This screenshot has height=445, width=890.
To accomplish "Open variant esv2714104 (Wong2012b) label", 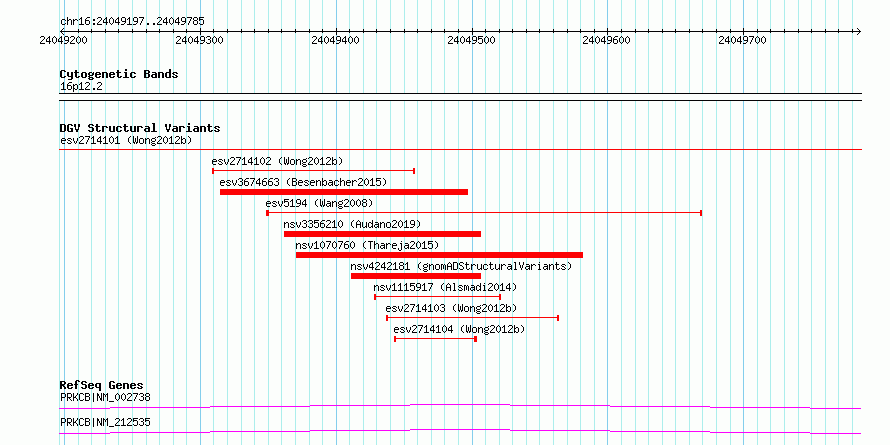I will [459, 329].
